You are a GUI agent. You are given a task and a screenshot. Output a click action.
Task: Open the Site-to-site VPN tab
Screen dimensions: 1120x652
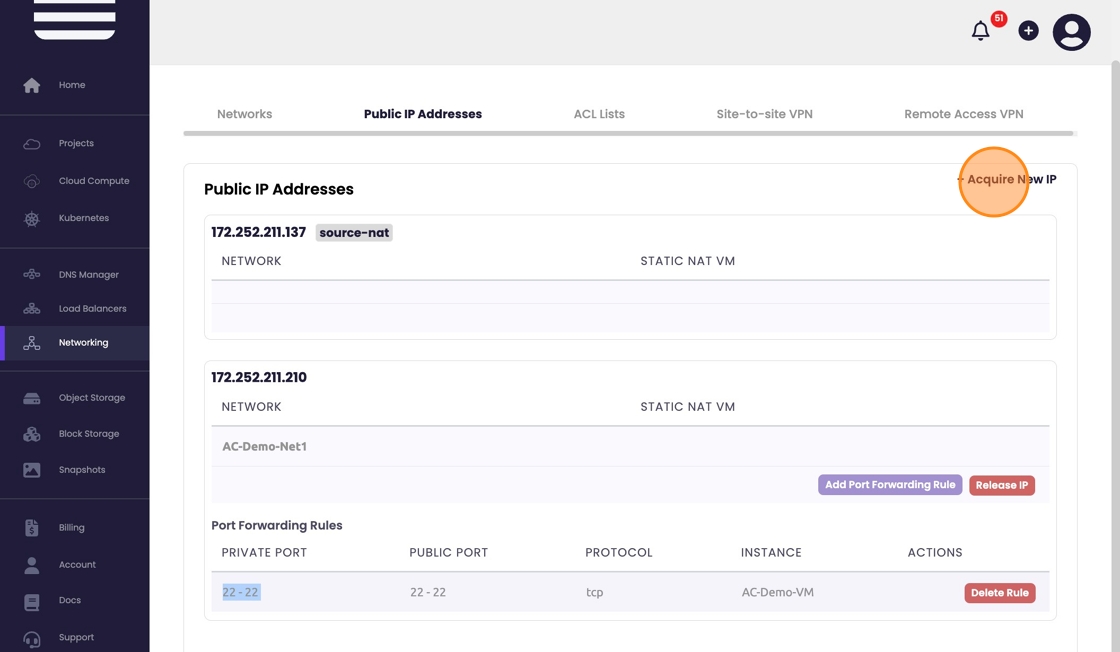coord(764,114)
